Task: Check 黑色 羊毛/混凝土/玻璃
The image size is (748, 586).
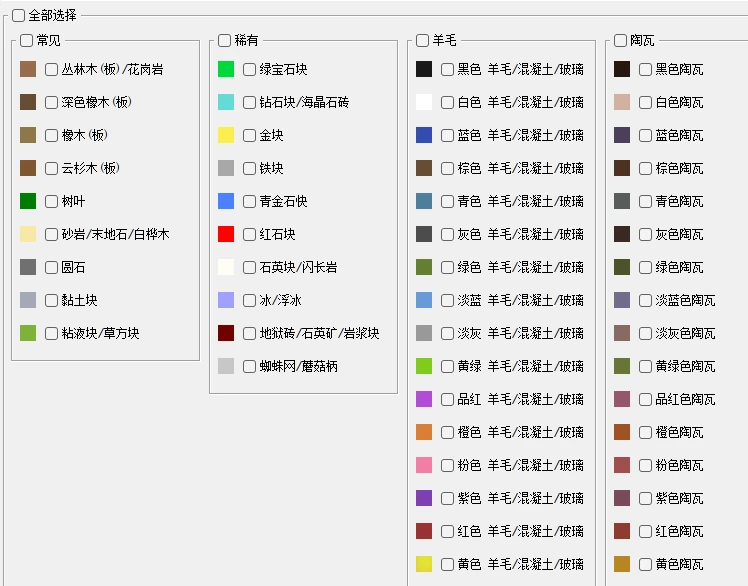Action: pos(447,69)
